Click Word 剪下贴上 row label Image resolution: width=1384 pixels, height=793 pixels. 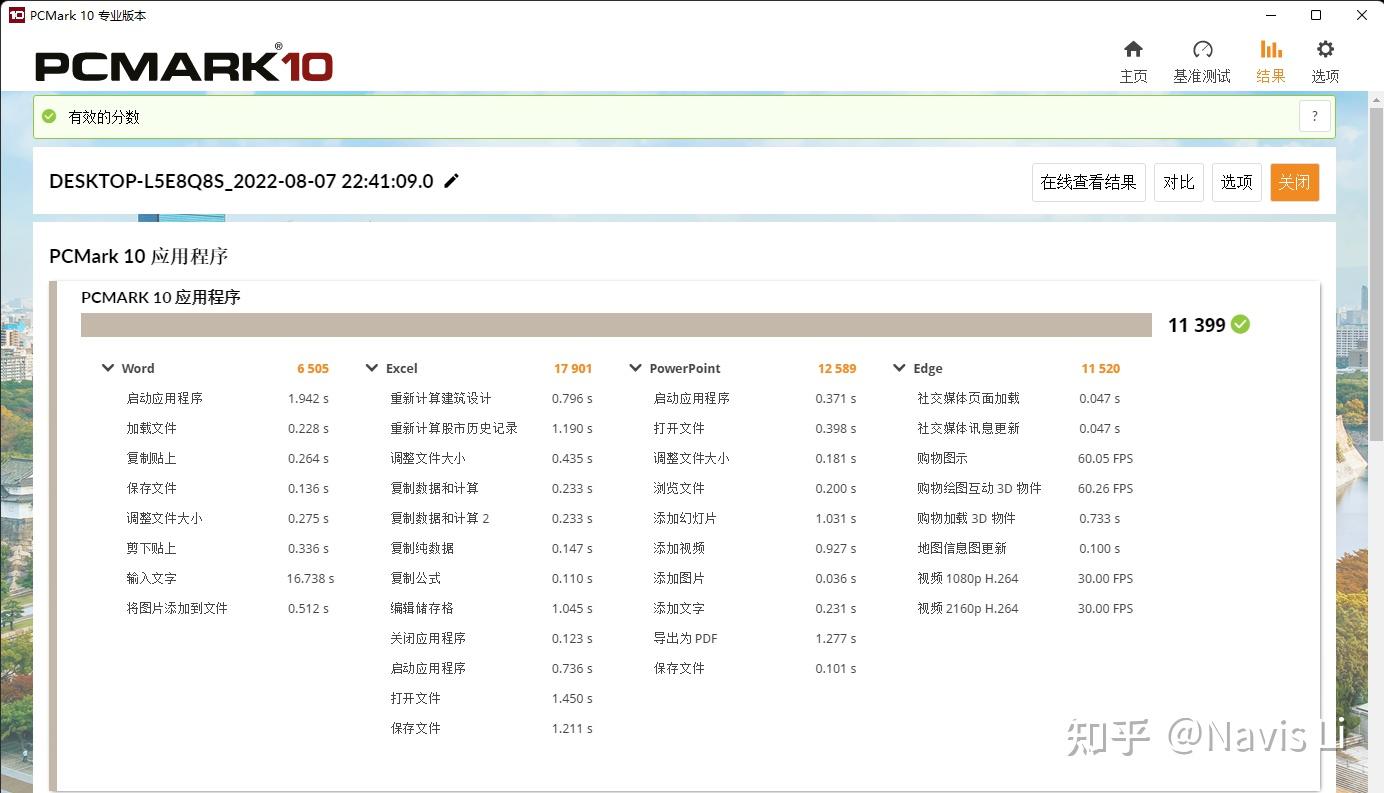point(152,548)
